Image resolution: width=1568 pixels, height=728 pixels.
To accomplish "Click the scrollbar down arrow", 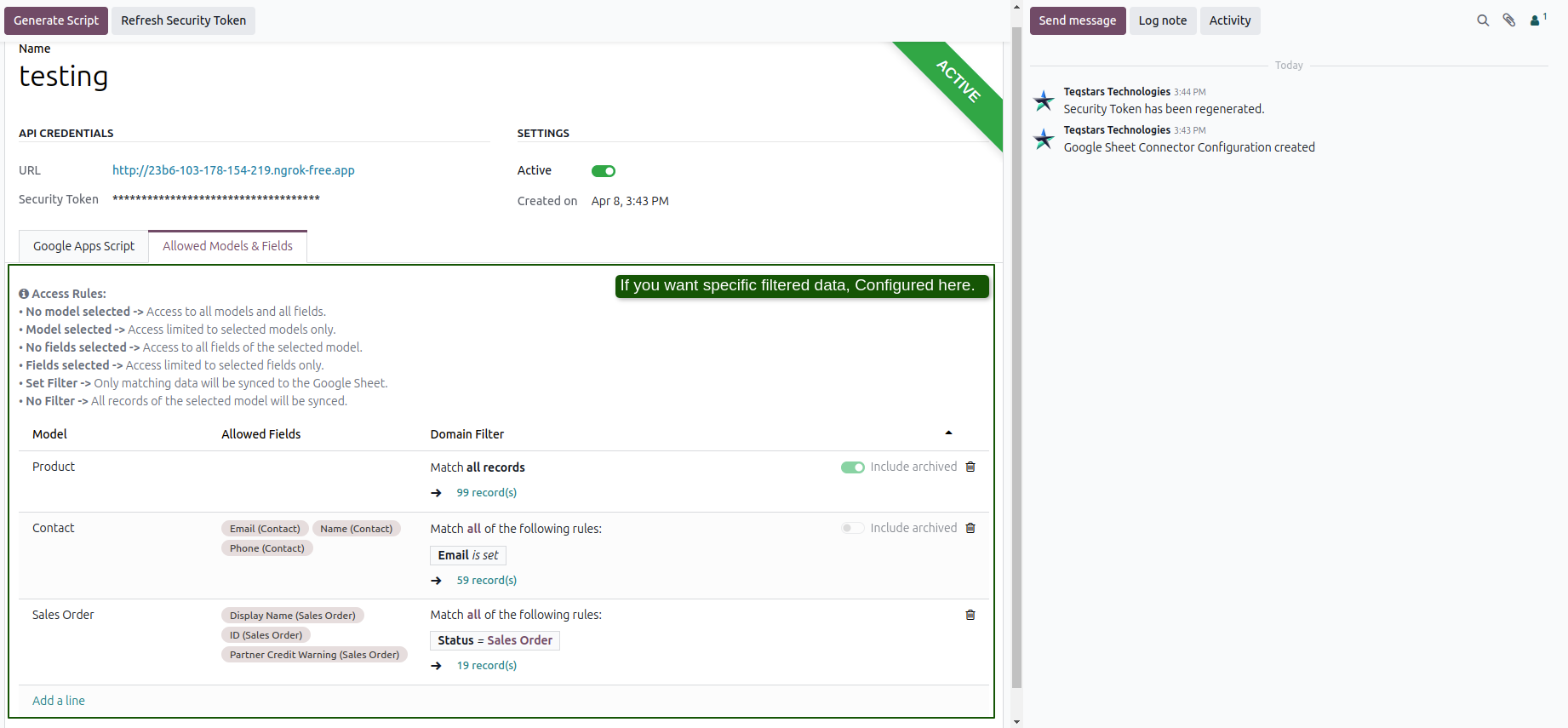I will pyautogui.click(x=1016, y=721).
